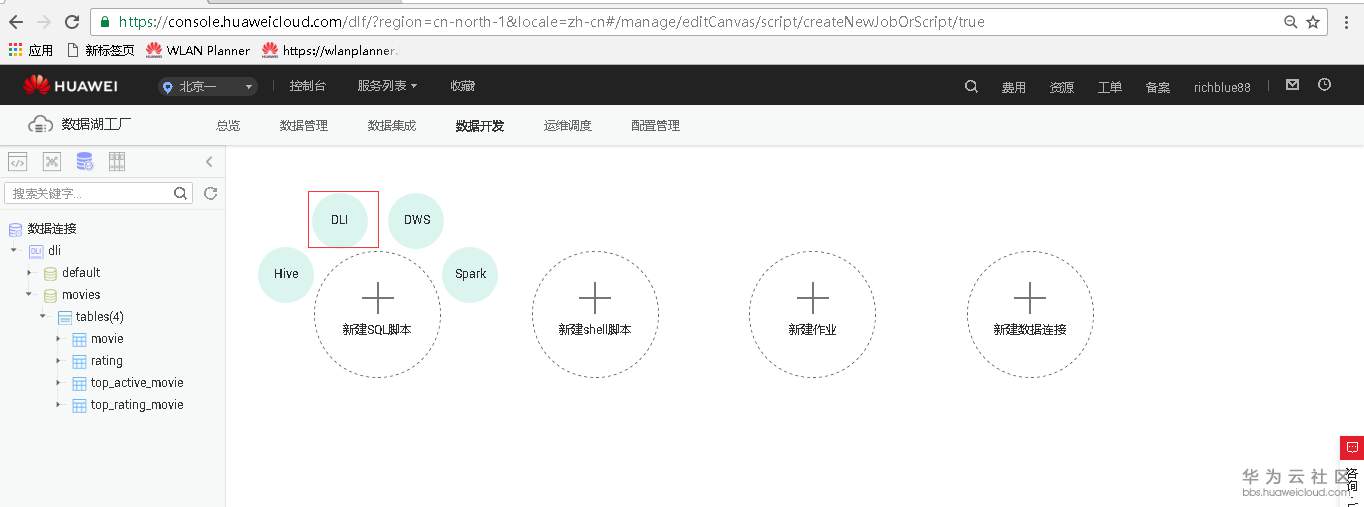
Task: Choose Hive script type bubble
Action: 286,274
